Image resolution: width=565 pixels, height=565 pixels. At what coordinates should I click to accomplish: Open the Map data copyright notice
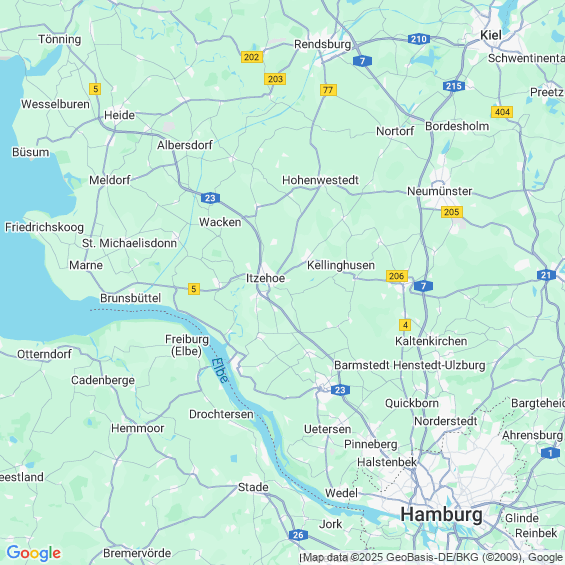432,557
